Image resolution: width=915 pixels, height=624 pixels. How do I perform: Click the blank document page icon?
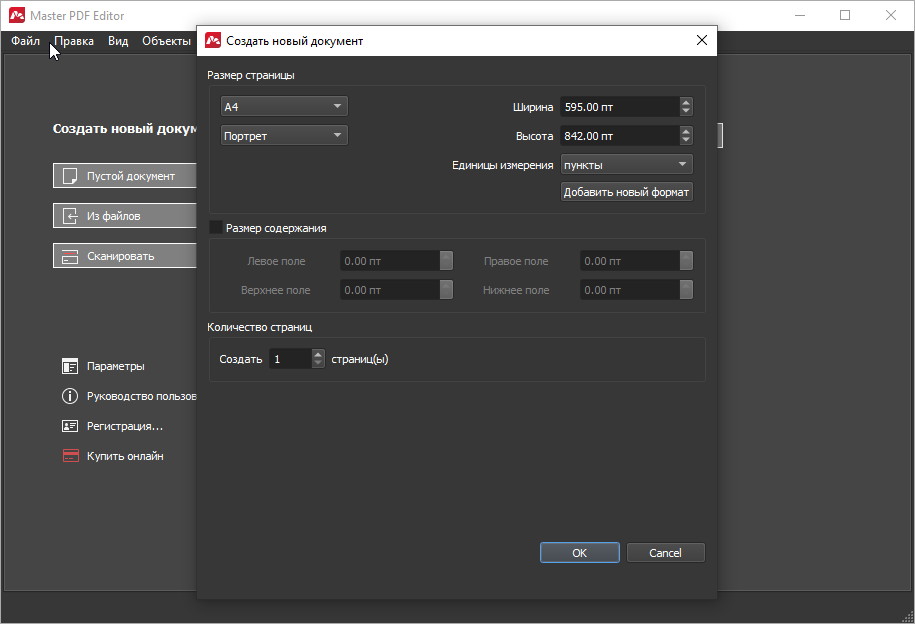click(70, 176)
